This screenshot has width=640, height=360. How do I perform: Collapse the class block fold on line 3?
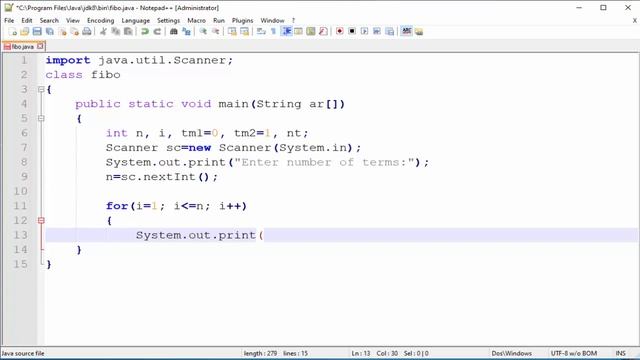tap(41, 89)
